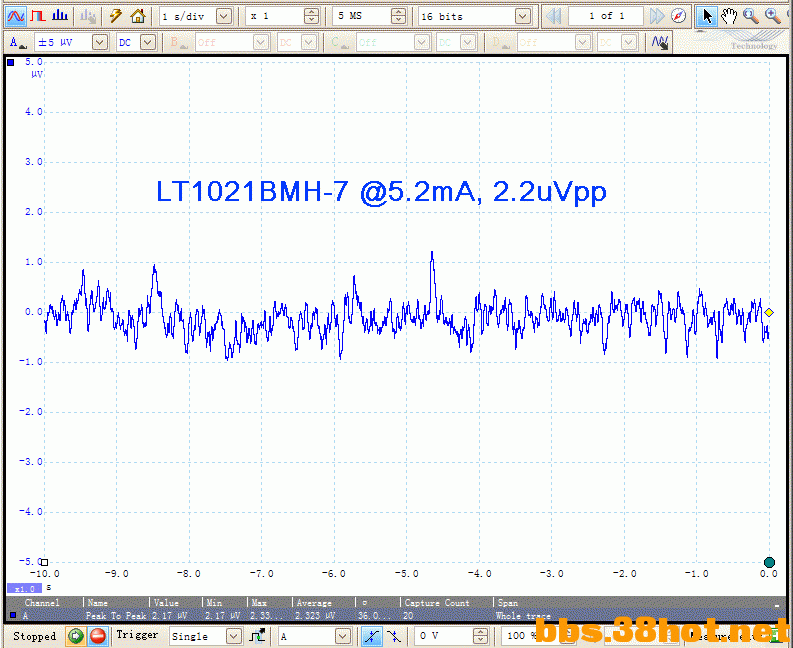Screen dimensions: 793x648
Task: Click the Span column header
Action: point(508,602)
